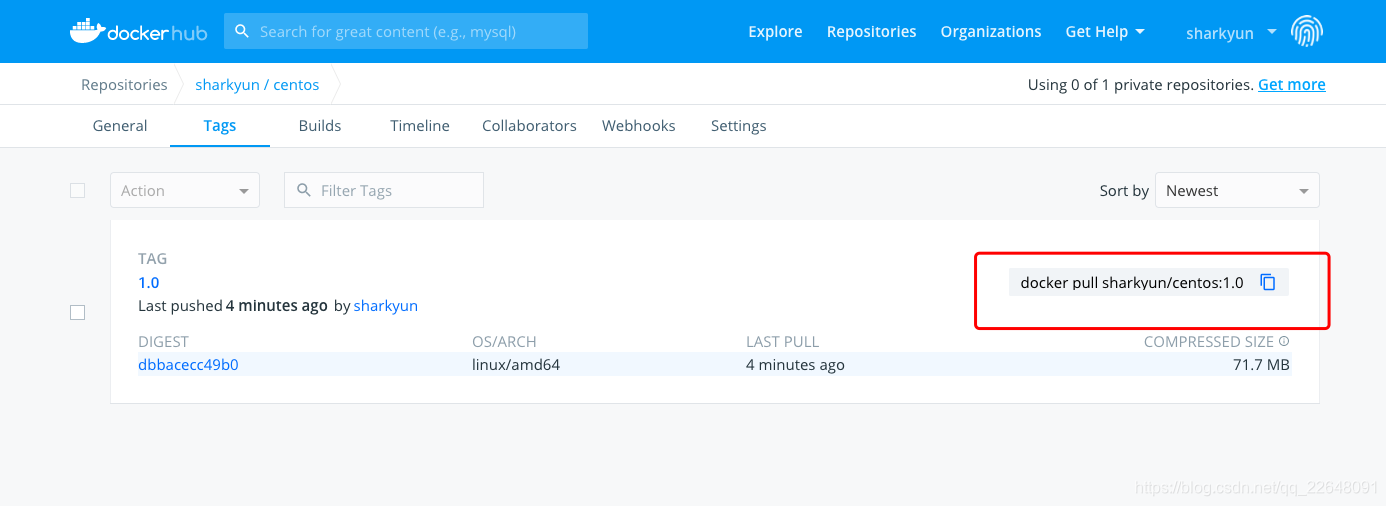This screenshot has width=1386, height=506.
Task: Click the sharkyun / centos breadcrumb link
Action: 257,85
